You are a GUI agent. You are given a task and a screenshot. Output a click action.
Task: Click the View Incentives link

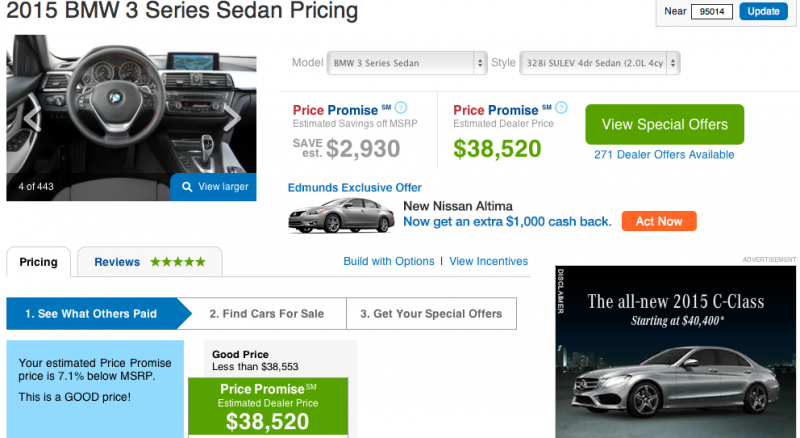[x=488, y=261]
